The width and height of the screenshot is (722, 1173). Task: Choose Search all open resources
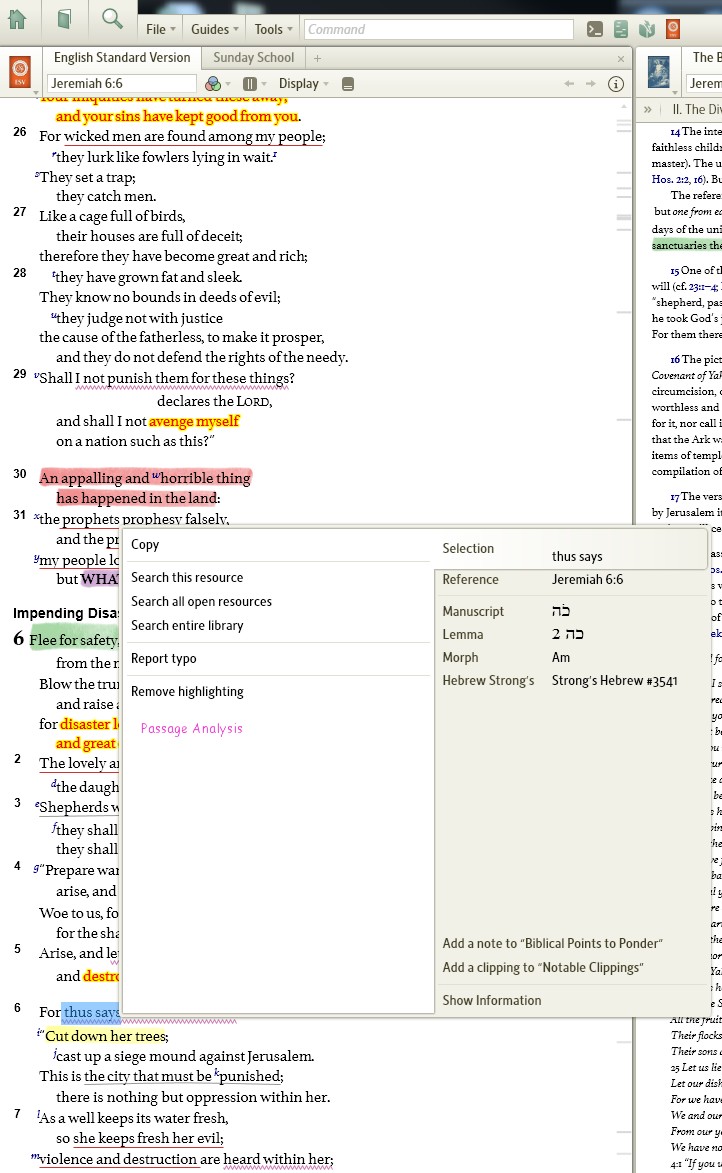pos(201,601)
